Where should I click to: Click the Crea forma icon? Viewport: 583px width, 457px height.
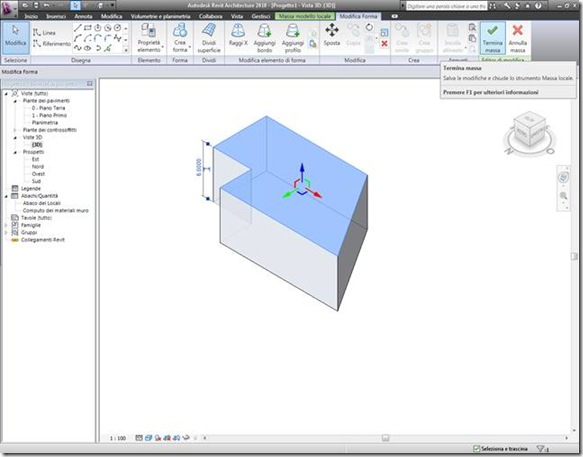click(x=180, y=30)
